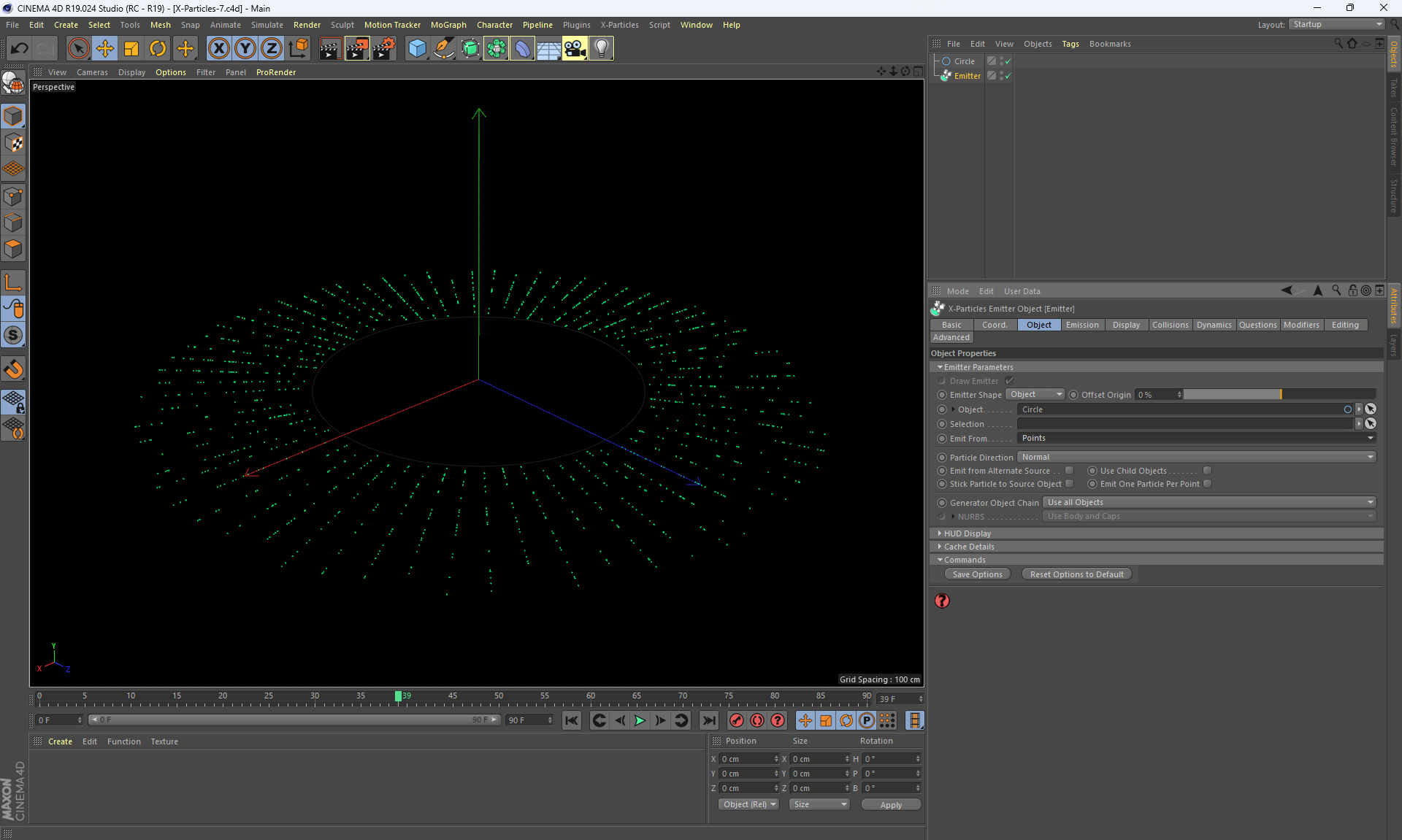Open the MoGraph menu
Screen dimensions: 1402x840
pos(448,25)
